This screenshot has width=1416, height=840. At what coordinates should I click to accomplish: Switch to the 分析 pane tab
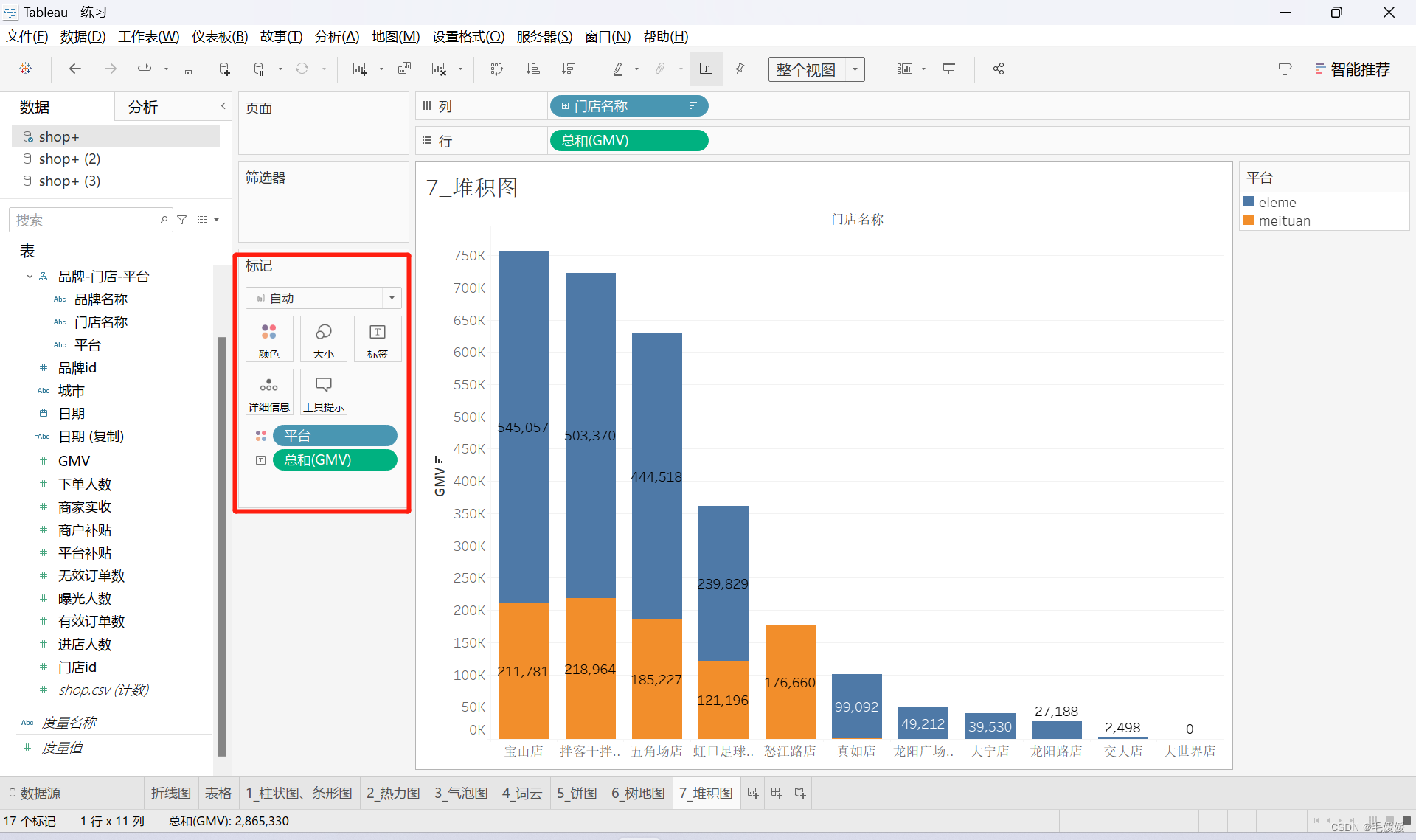click(x=143, y=107)
